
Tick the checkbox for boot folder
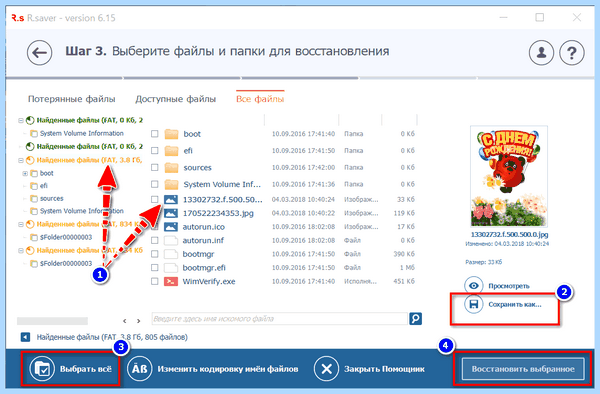[x=155, y=134]
